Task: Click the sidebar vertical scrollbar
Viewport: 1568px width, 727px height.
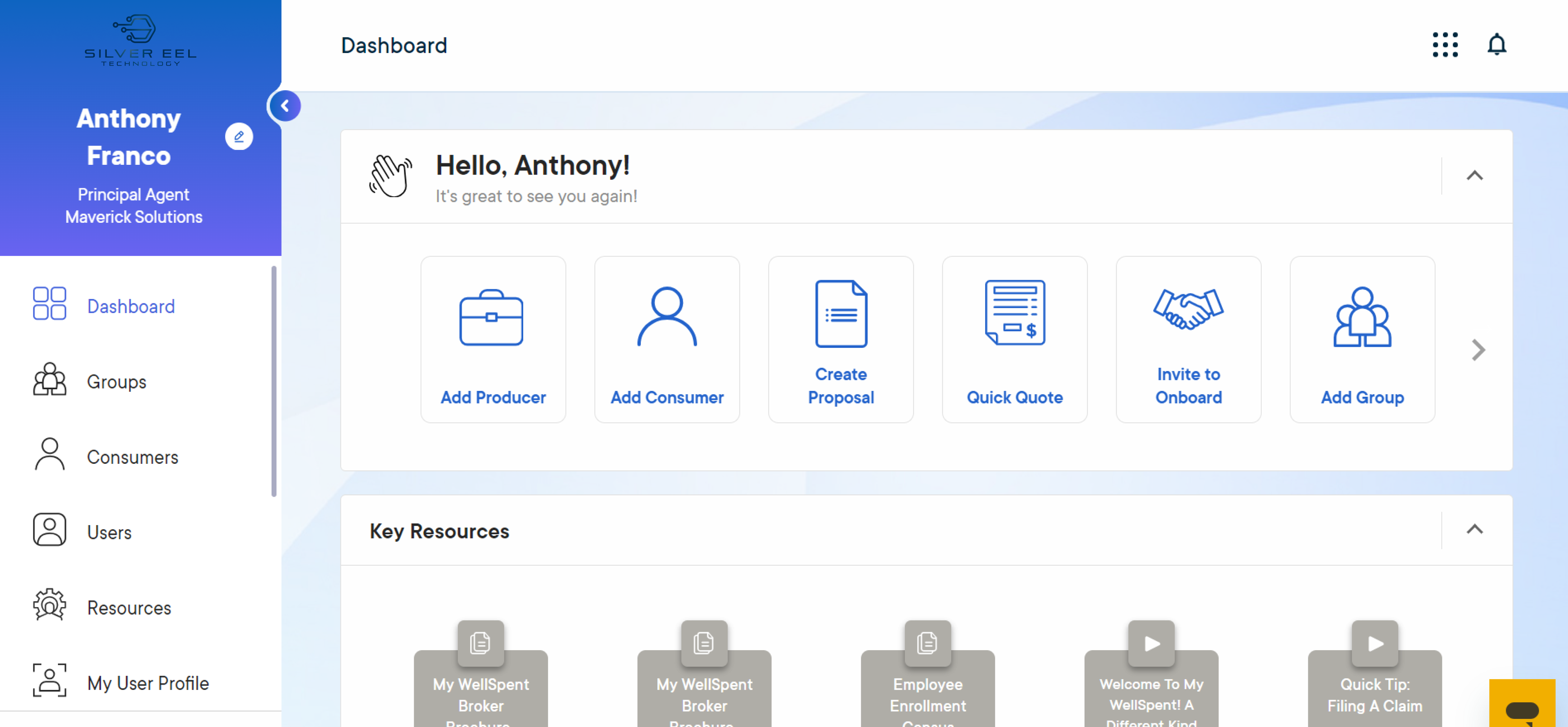Action: (274, 381)
